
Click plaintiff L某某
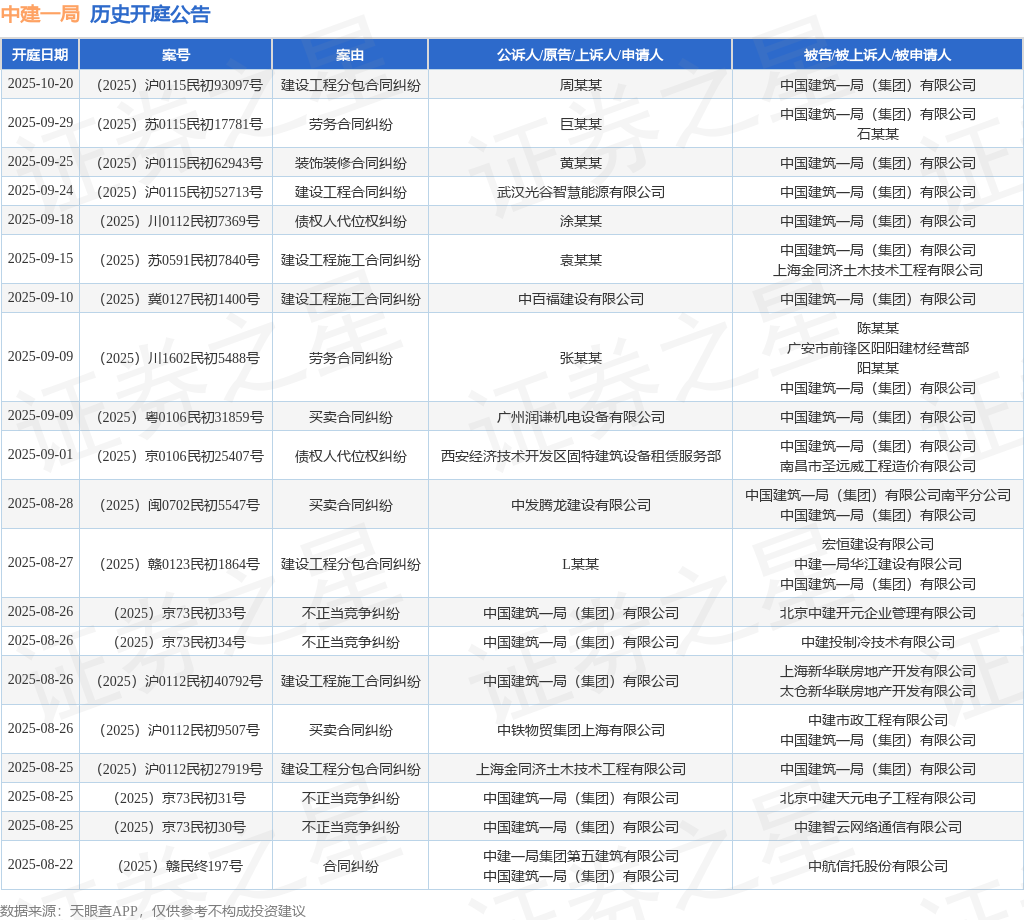pos(581,563)
